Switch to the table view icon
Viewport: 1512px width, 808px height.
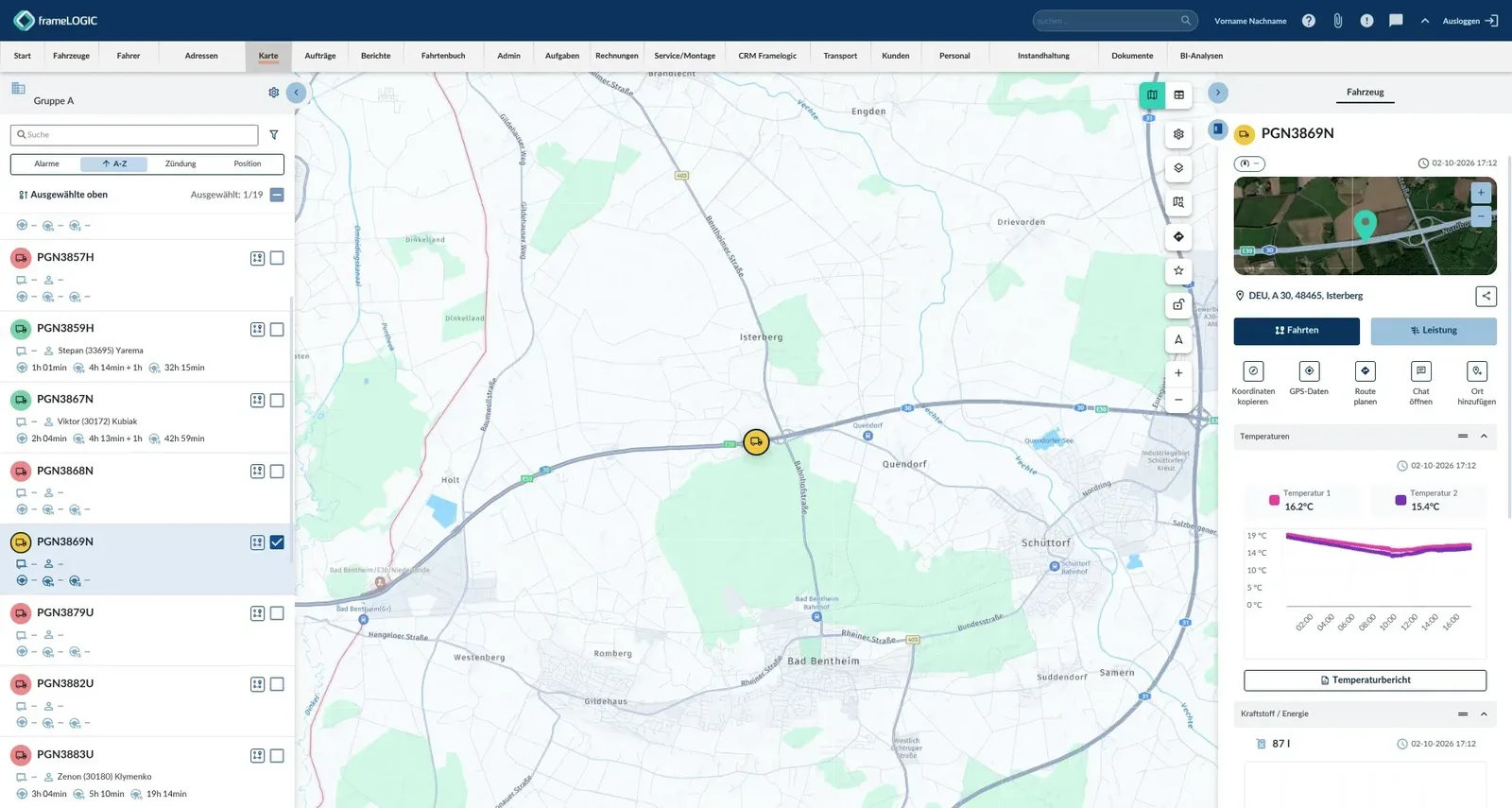[1178, 95]
